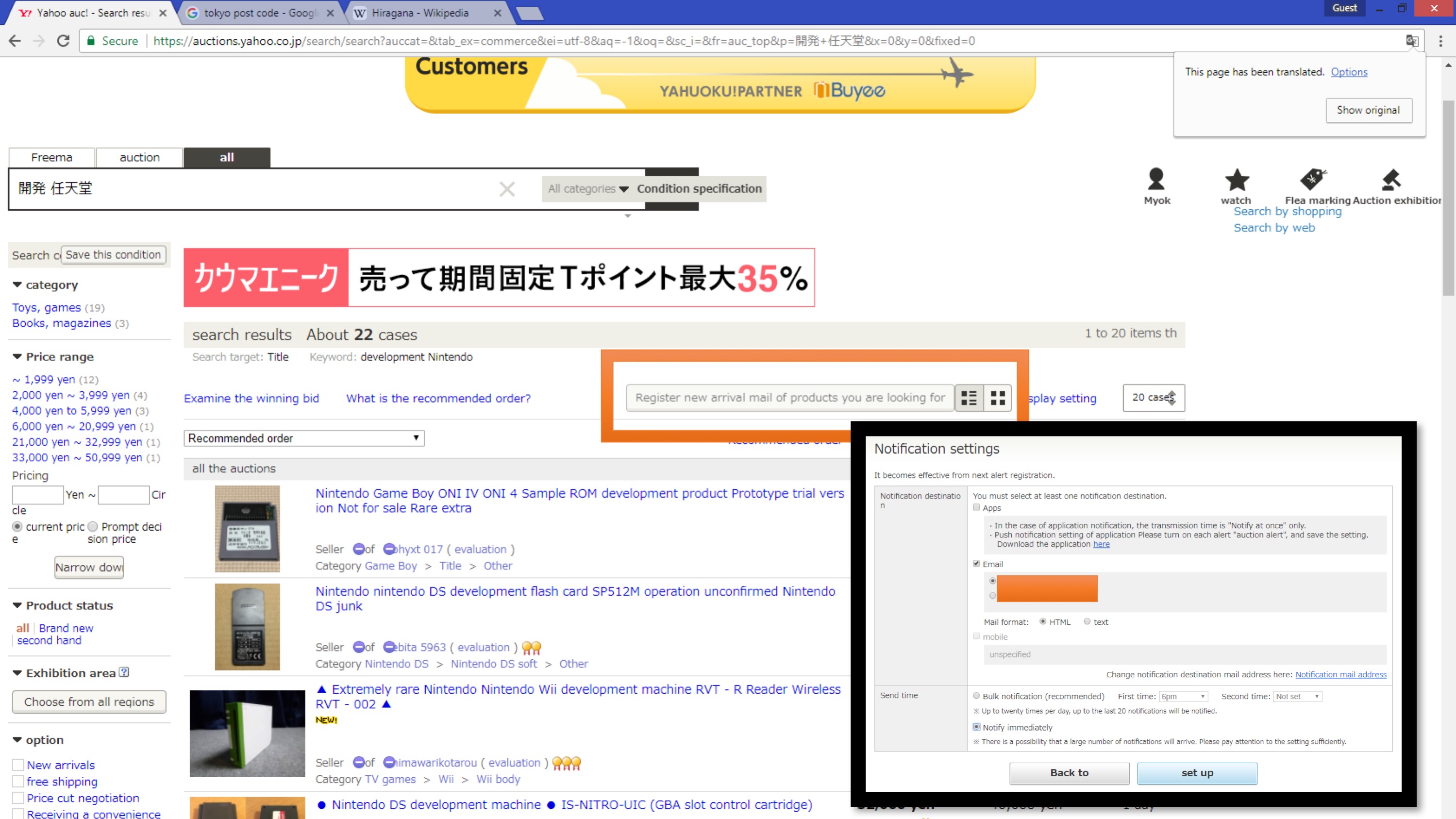Image resolution: width=1456 pixels, height=819 pixels.
Task: Check the New arrivals option
Action: pos(18,765)
